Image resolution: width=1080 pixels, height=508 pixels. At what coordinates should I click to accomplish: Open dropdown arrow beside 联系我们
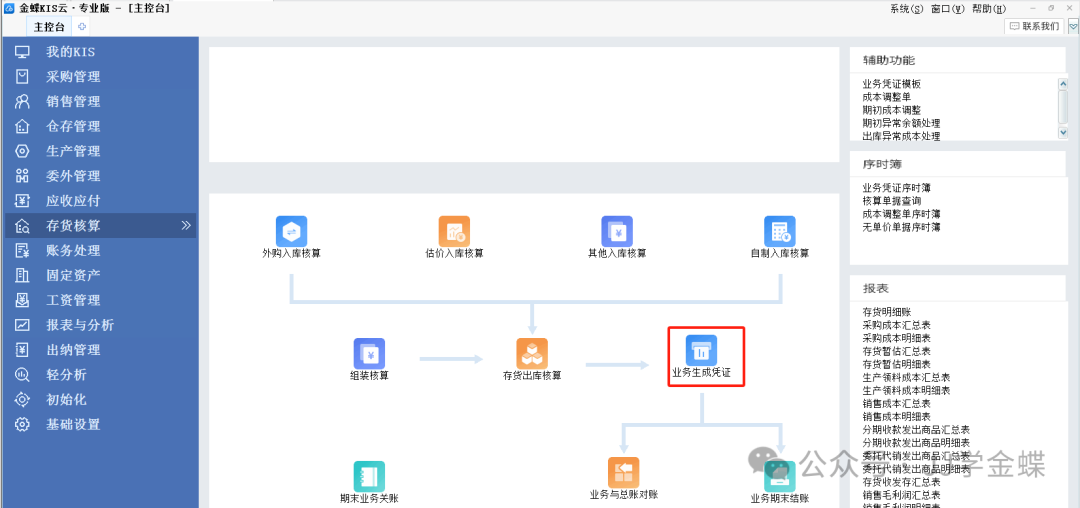coord(1073,27)
